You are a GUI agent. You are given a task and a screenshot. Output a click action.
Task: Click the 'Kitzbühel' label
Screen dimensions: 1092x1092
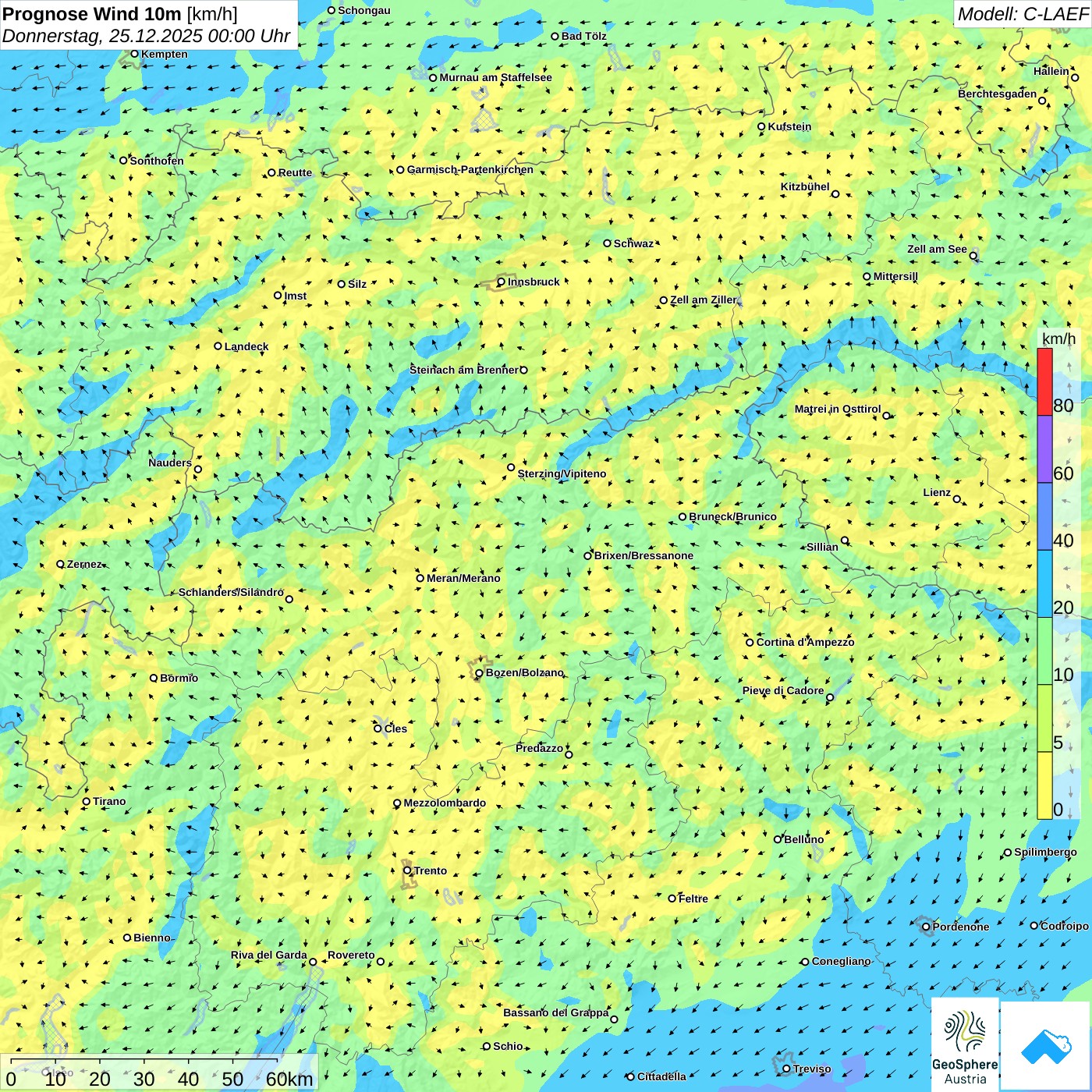coord(806,186)
